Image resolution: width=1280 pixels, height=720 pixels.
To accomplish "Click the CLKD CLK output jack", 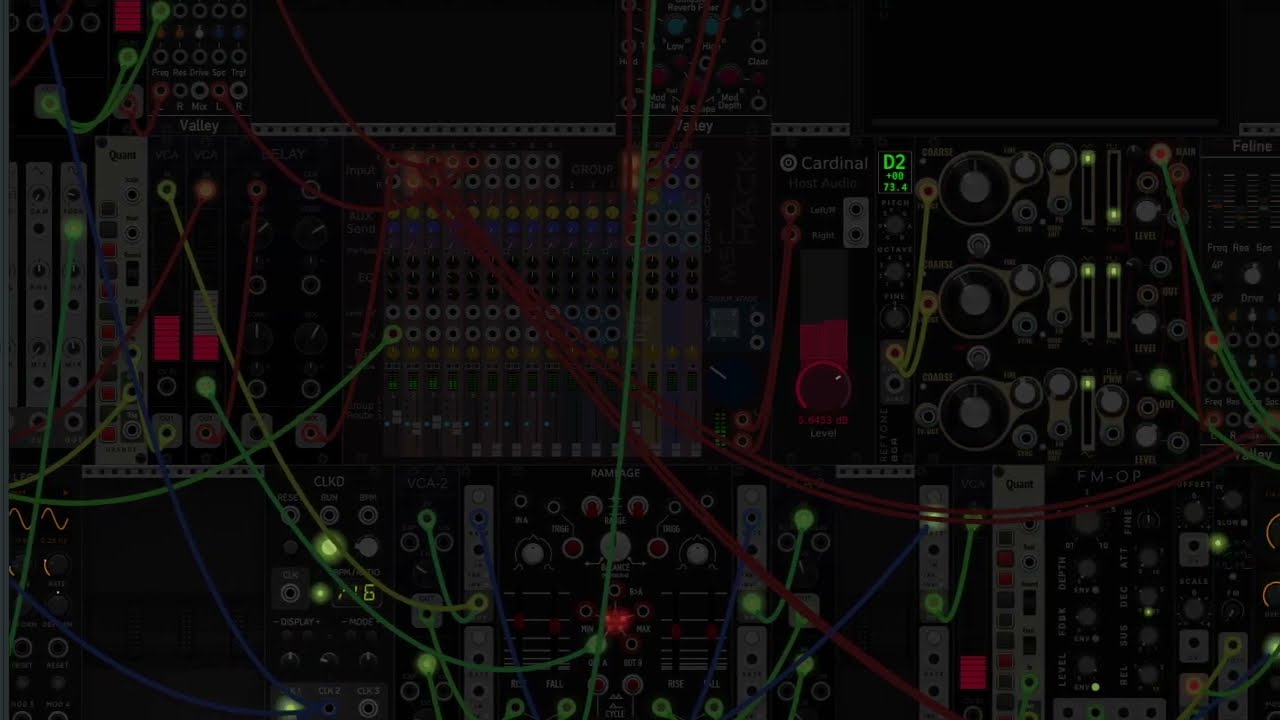I will click(290, 593).
